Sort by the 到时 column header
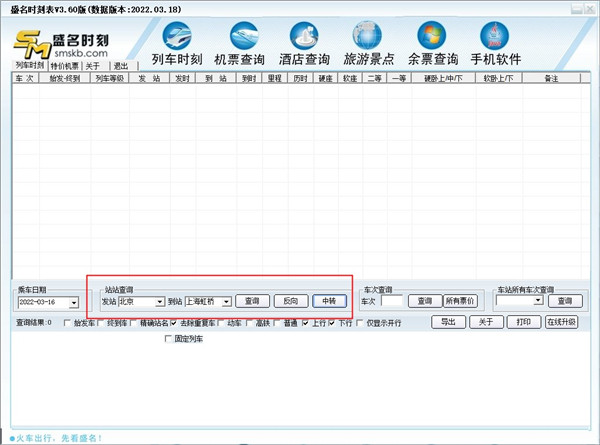Image resolution: width=600 pixels, height=445 pixels. (x=249, y=78)
